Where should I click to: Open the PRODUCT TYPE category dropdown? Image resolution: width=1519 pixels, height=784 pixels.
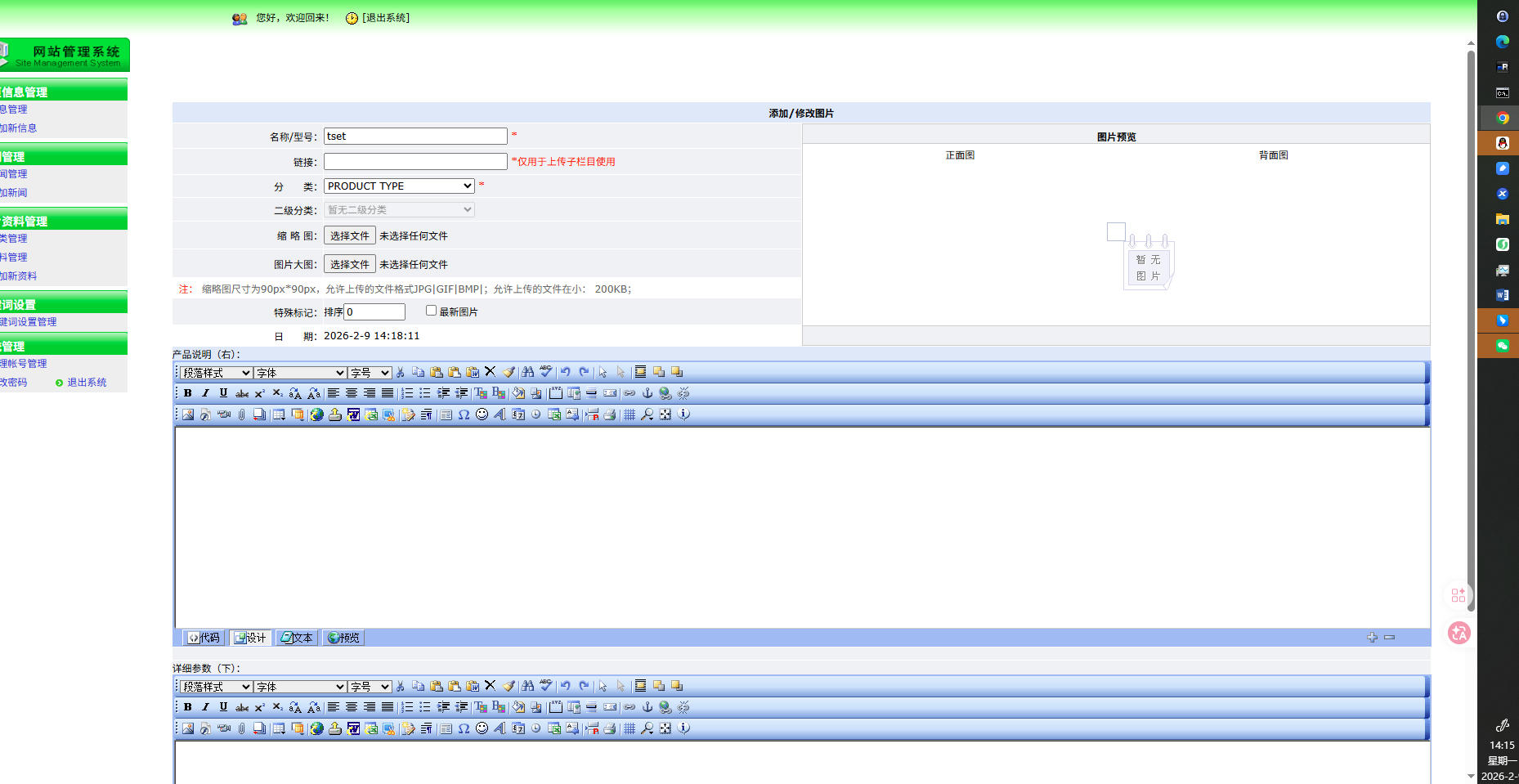(x=399, y=186)
